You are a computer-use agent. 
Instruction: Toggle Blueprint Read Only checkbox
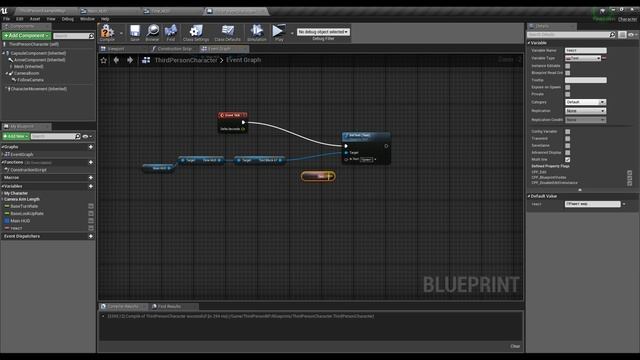tap(567, 73)
